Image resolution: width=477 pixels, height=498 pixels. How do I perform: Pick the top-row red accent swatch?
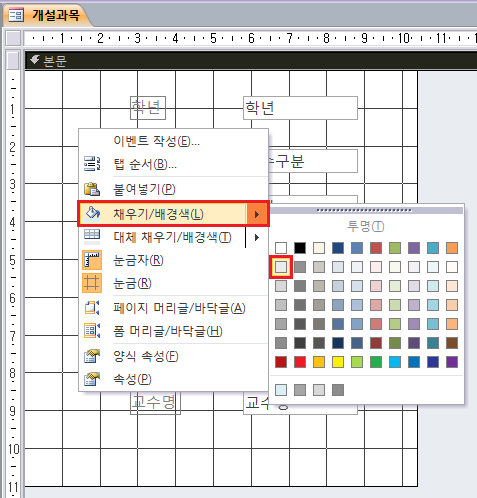point(376,248)
